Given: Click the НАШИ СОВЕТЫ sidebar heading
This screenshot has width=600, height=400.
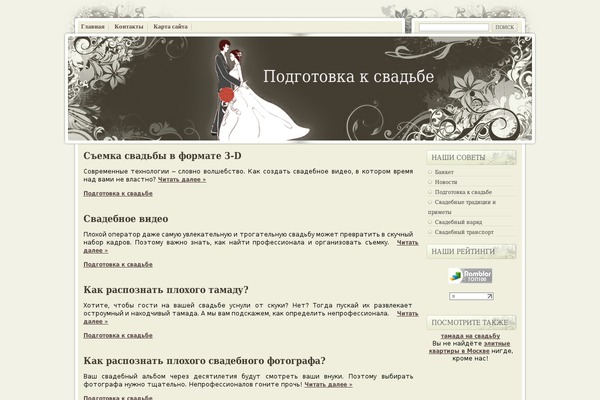Looking at the screenshot, I should point(471,157).
